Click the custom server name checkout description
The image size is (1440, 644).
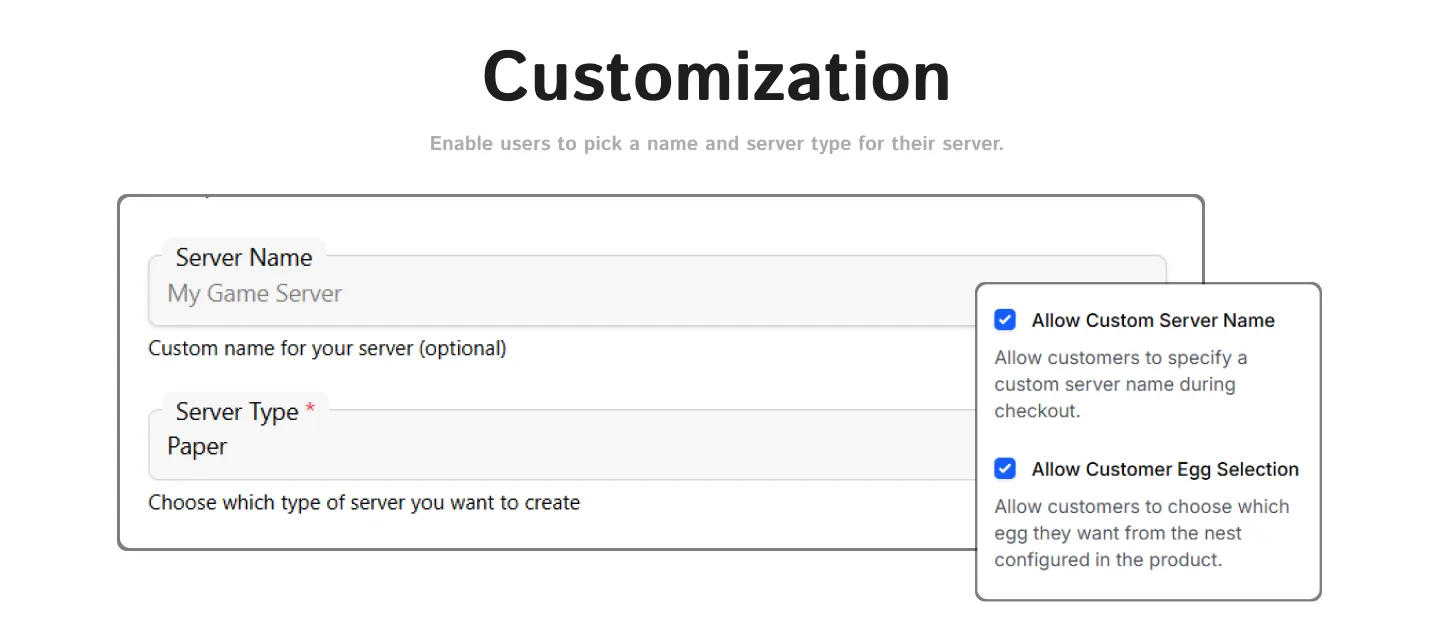coord(1120,384)
